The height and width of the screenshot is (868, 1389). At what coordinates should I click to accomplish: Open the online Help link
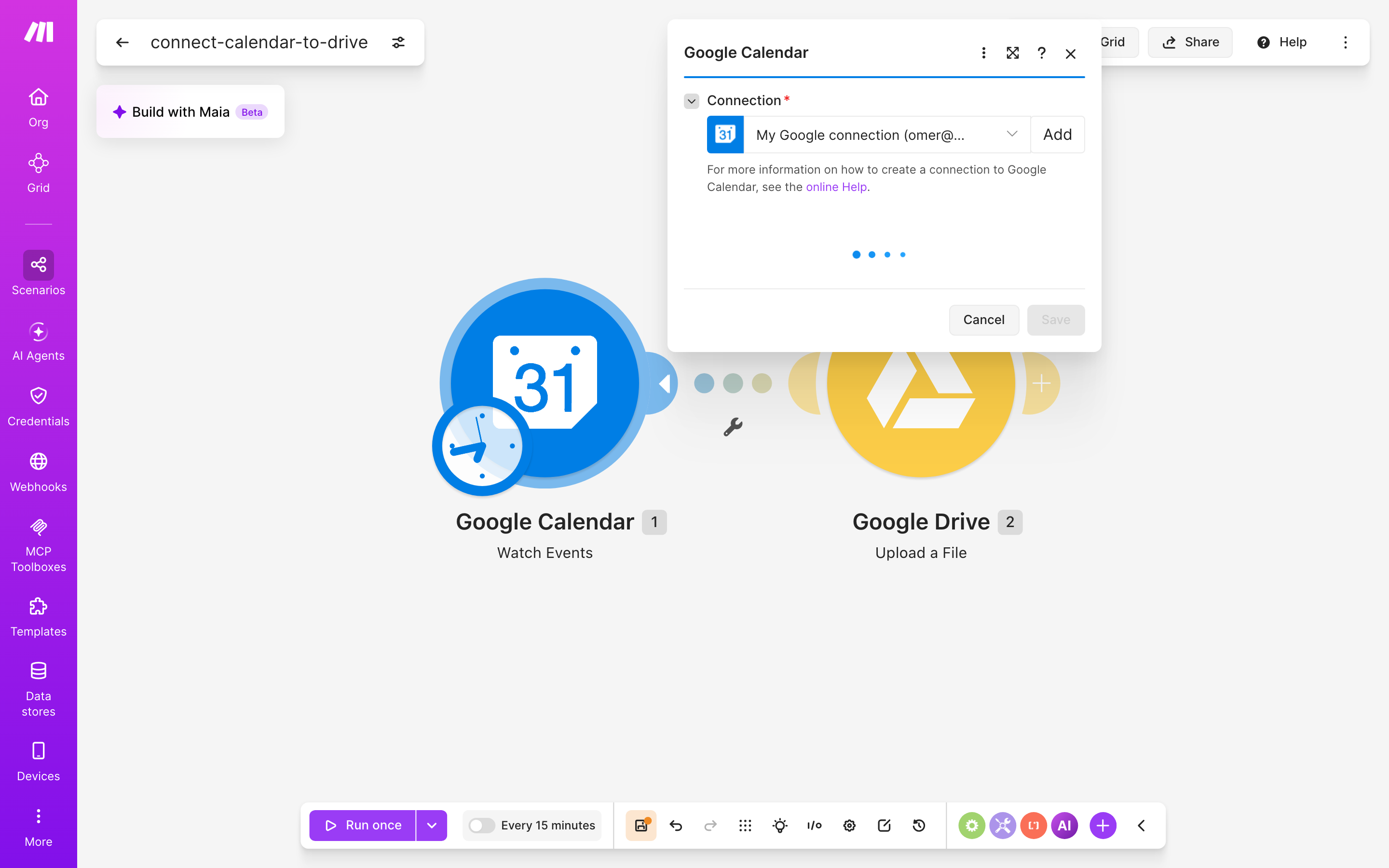tap(836, 187)
